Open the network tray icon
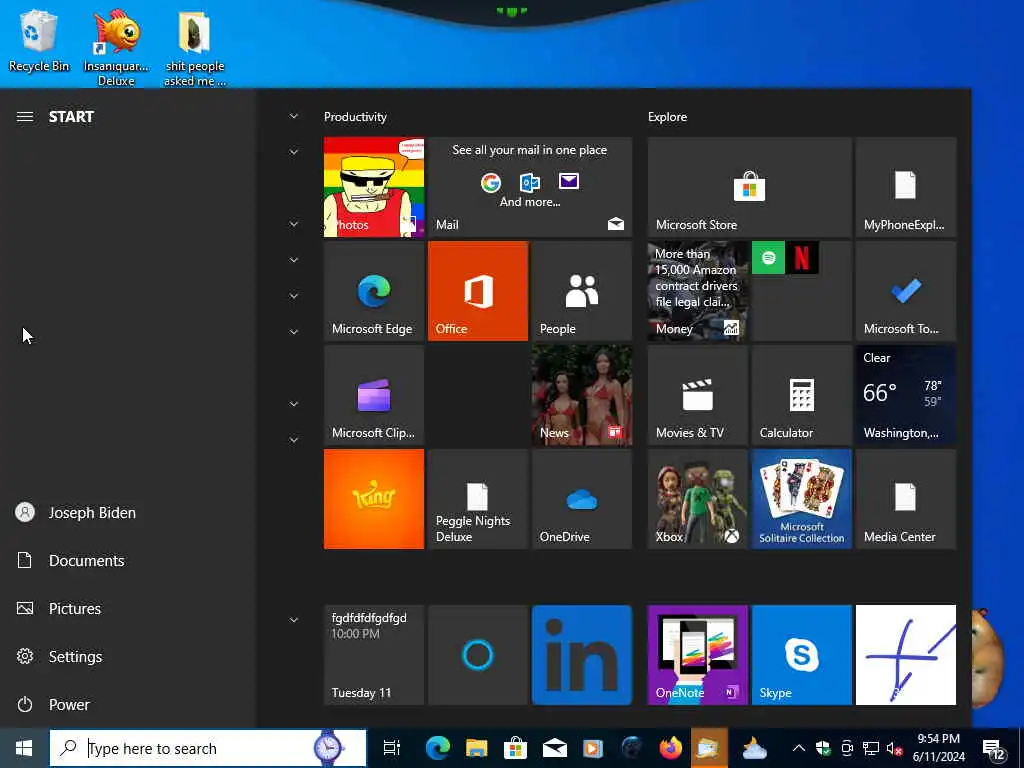Image resolution: width=1024 pixels, height=768 pixels. tap(871, 748)
